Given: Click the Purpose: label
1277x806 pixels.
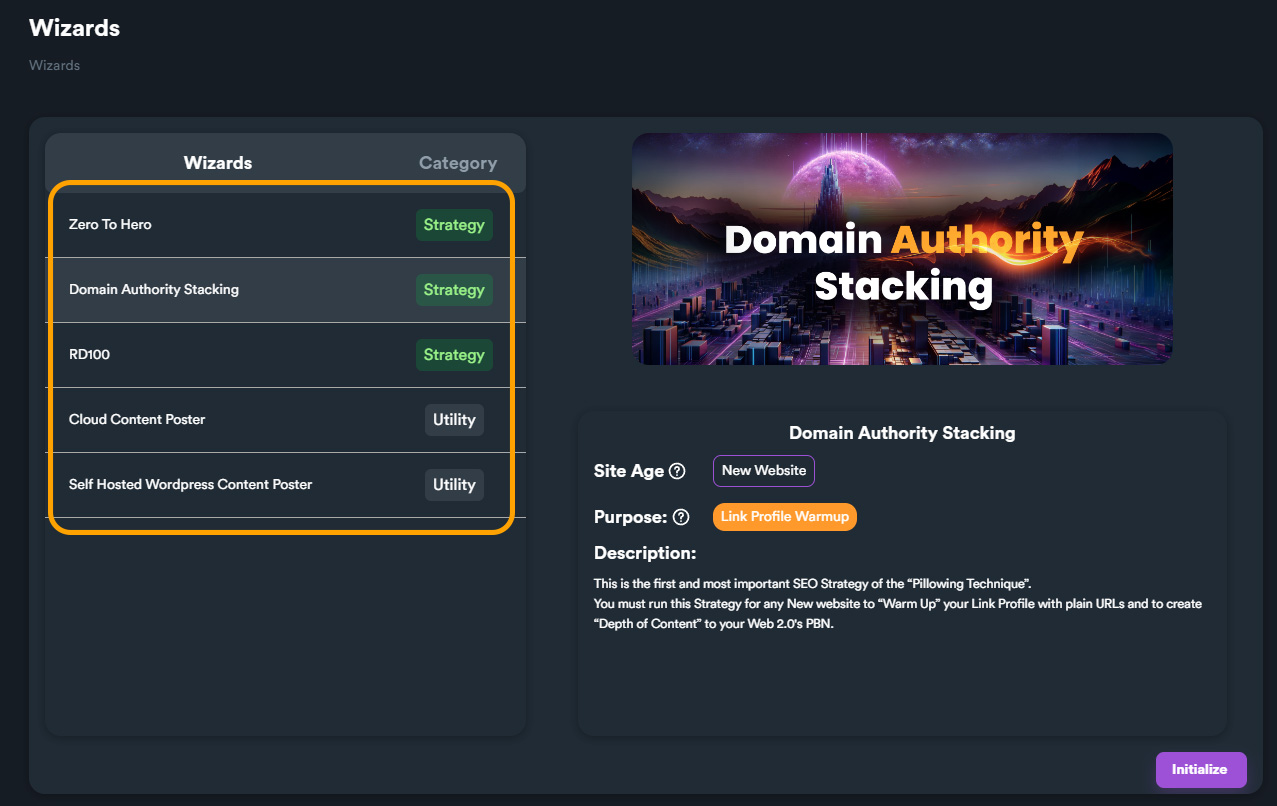Looking at the screenshot, I should (630, 517).
